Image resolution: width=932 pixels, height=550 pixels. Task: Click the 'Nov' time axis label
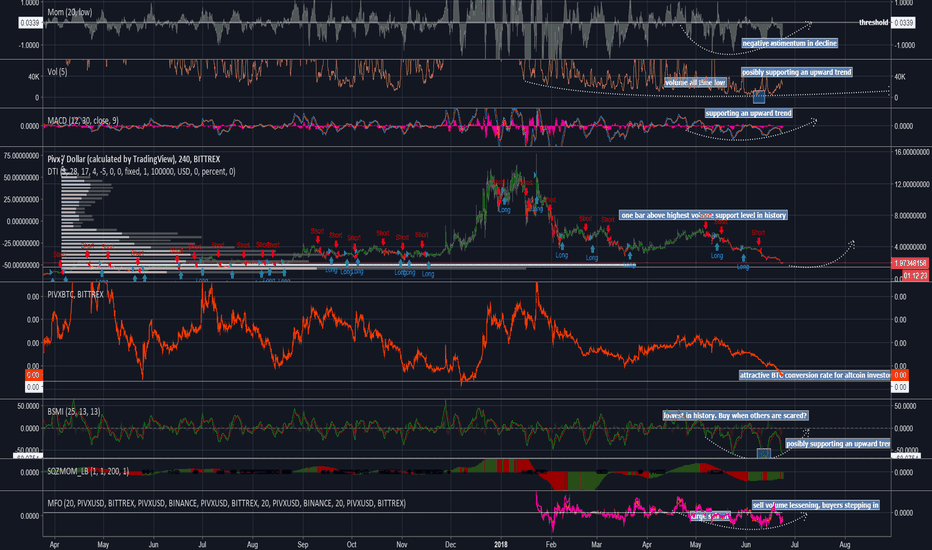point(401,545)
